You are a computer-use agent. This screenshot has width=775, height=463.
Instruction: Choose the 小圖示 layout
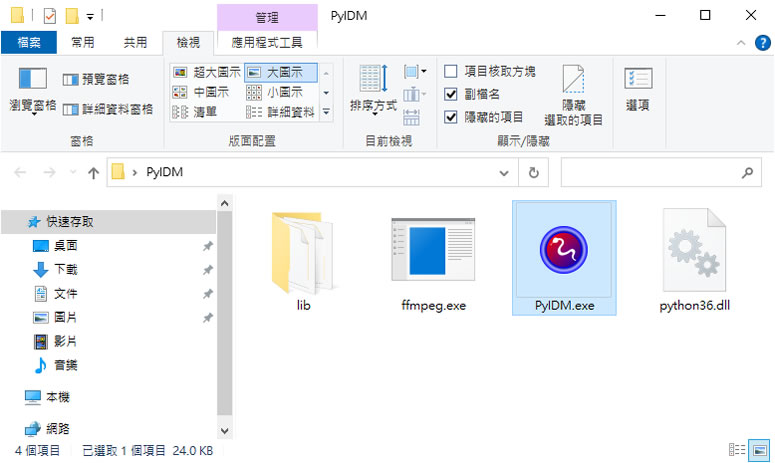point(274,92)
